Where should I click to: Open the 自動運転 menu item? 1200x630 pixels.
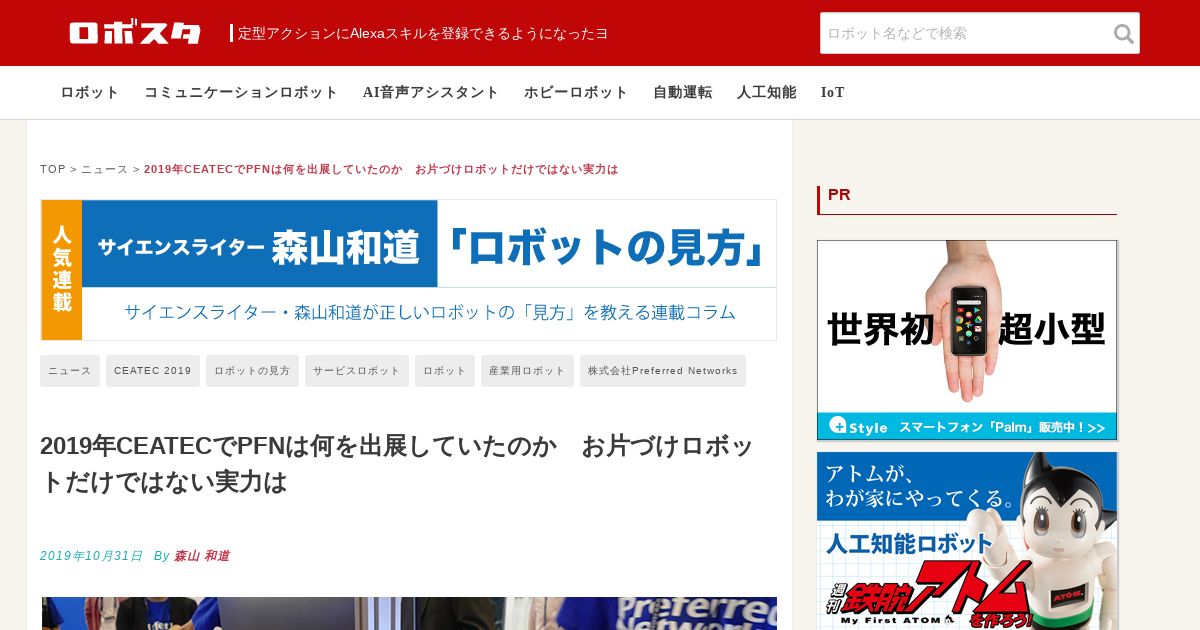click(x=683, y=92)
